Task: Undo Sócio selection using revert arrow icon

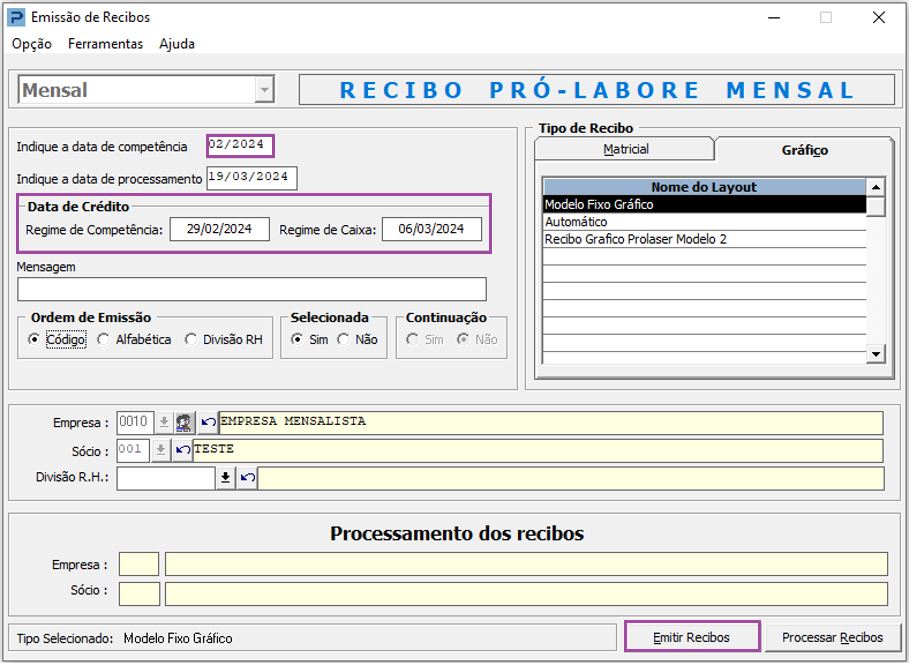Action: 183,448
